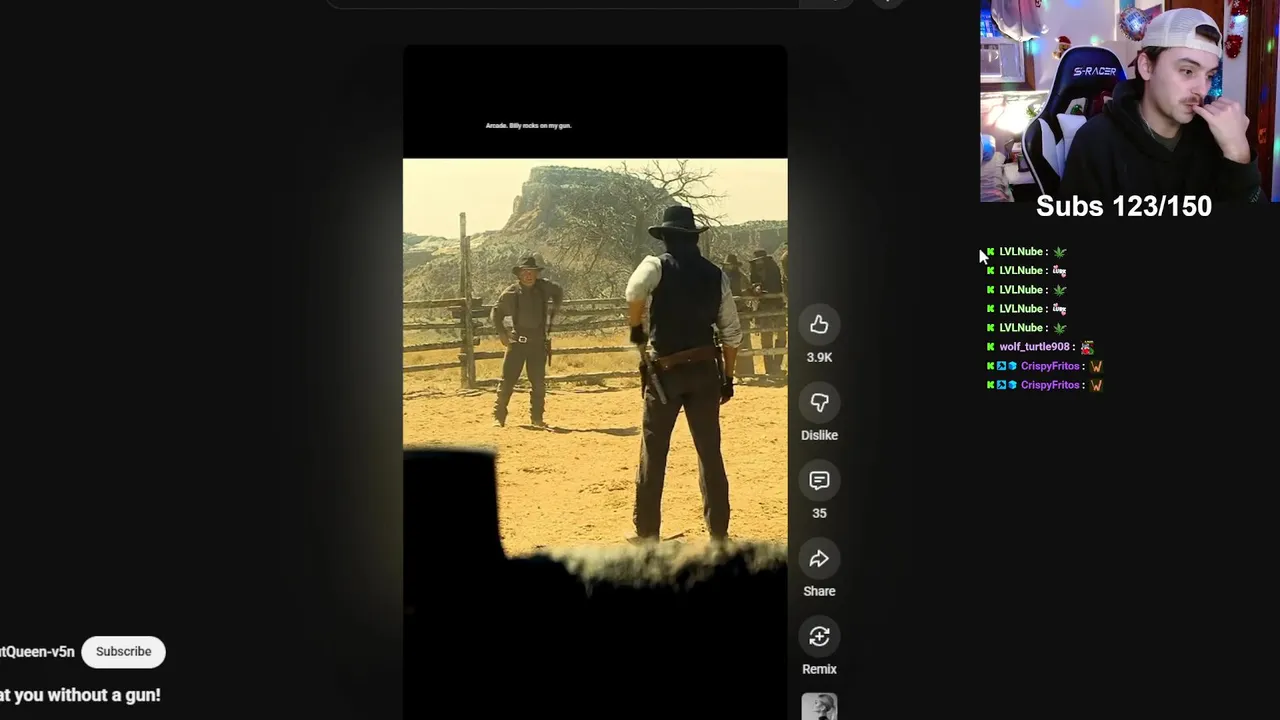
Task: Click the Remix icon
Action: [x=819, y=637]
